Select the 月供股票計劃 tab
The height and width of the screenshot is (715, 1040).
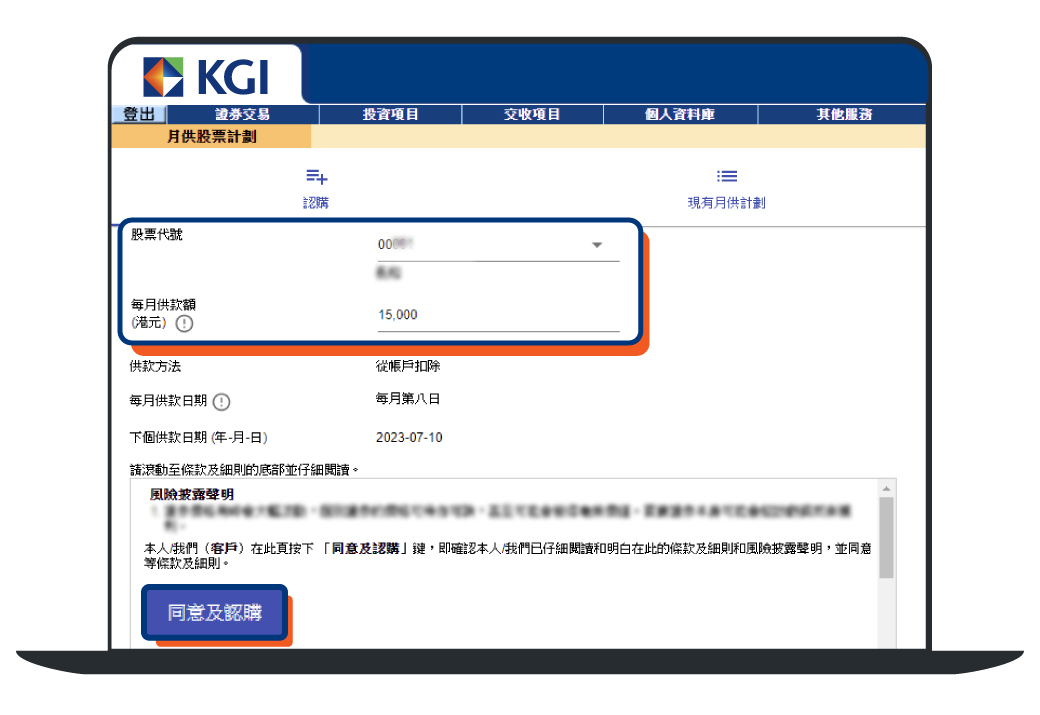[212, 137]
